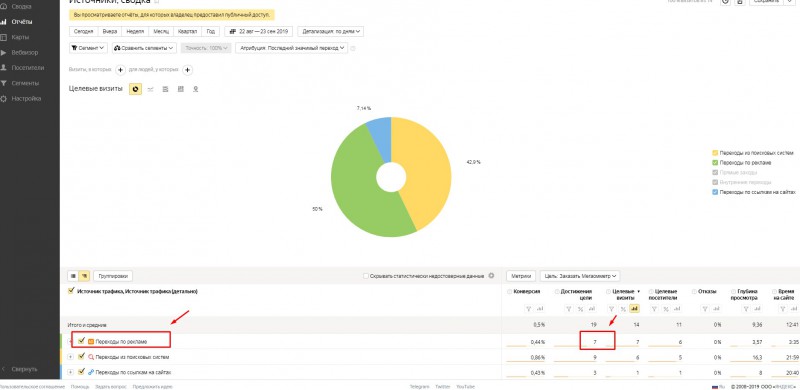The width and height of the screenshot is (800, 390).
Task: Expand the Переходы по ссылкам на сайтах row
Action: coord(70,372)
